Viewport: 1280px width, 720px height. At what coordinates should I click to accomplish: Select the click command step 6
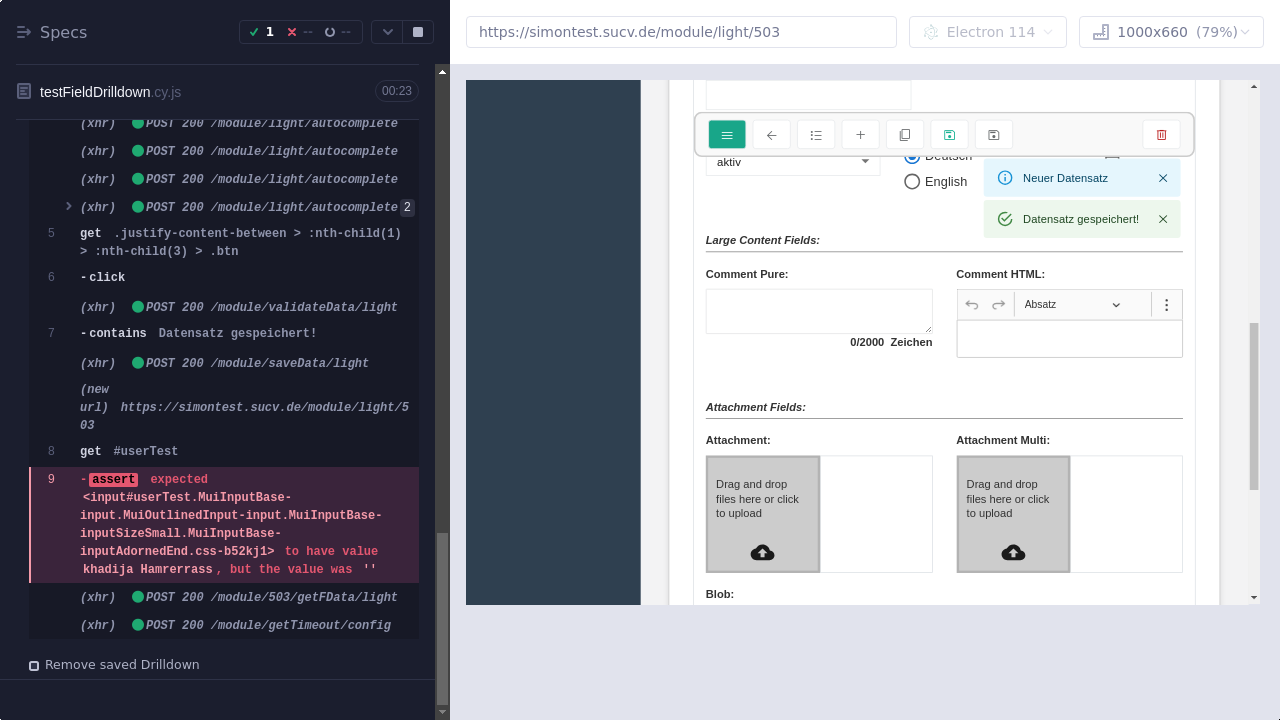pos(224,277)
